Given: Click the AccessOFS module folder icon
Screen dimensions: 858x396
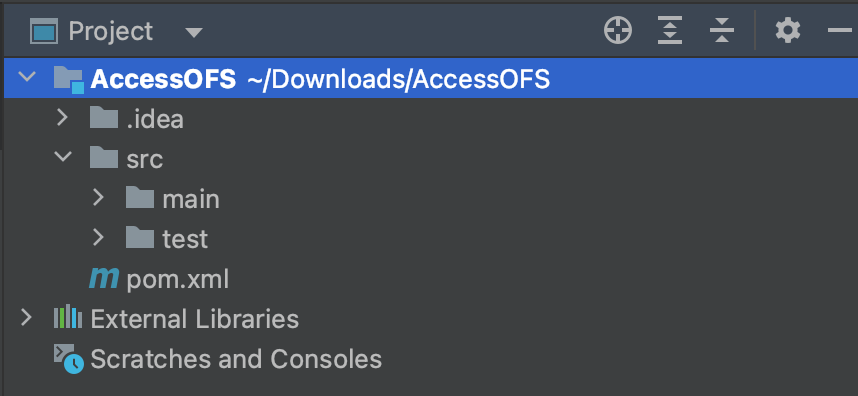Looking at the screenshot, I should click(68, 80).
